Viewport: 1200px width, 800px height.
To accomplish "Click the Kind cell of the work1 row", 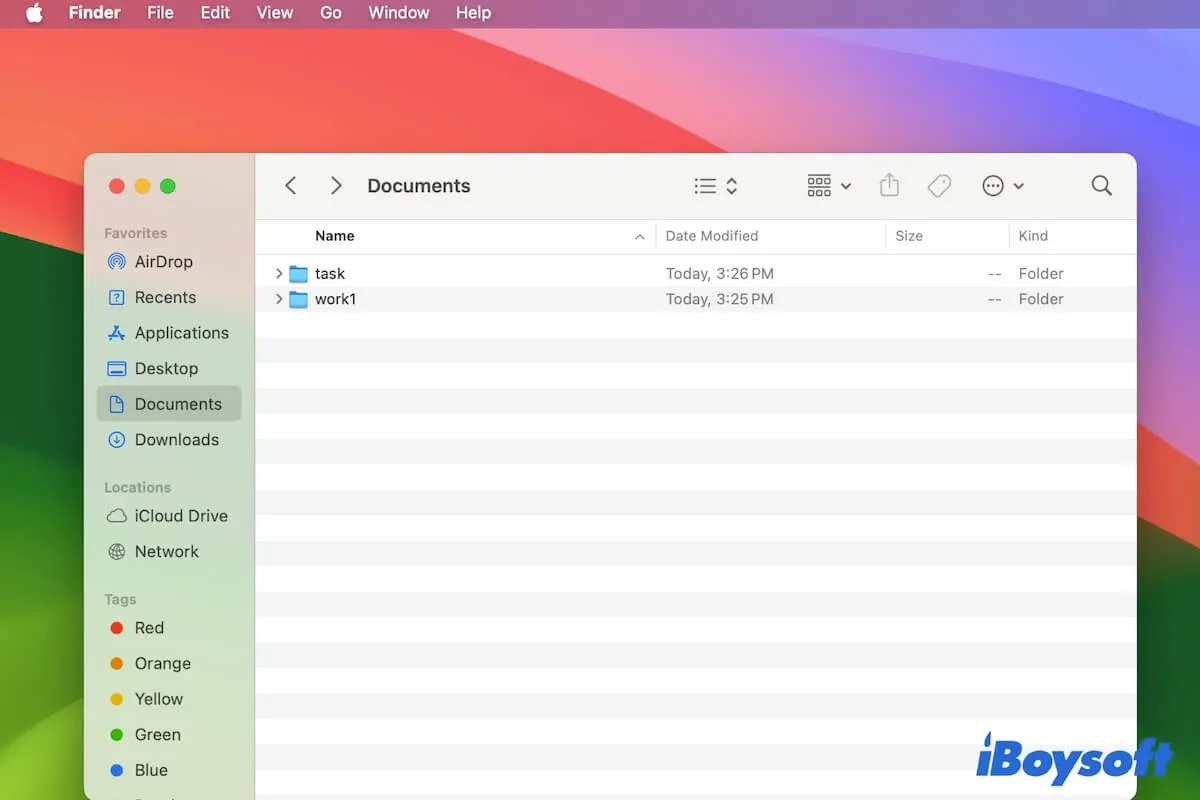I will click(x=1041, y=299).
